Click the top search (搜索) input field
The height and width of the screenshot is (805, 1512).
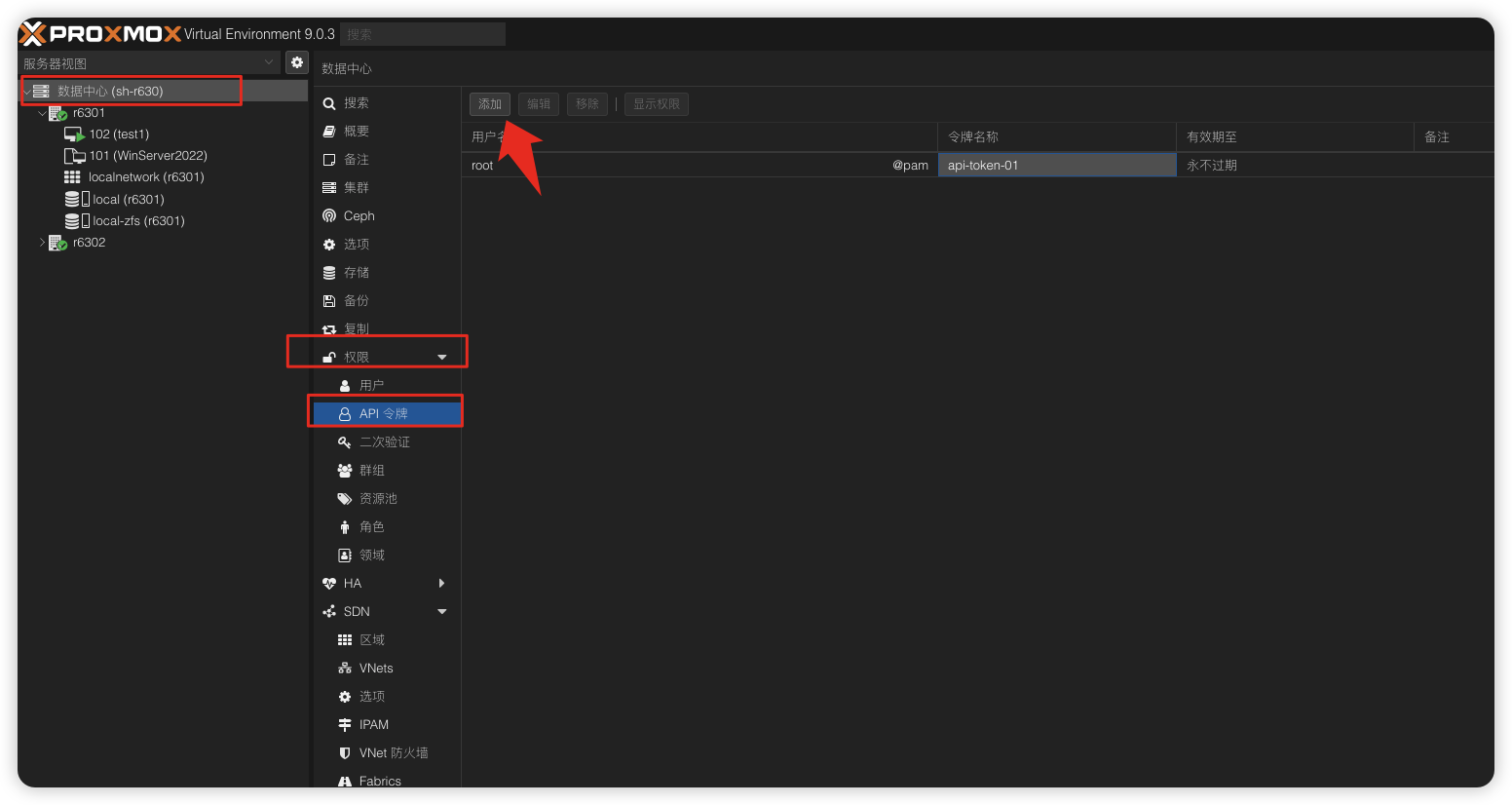[423, 34]
